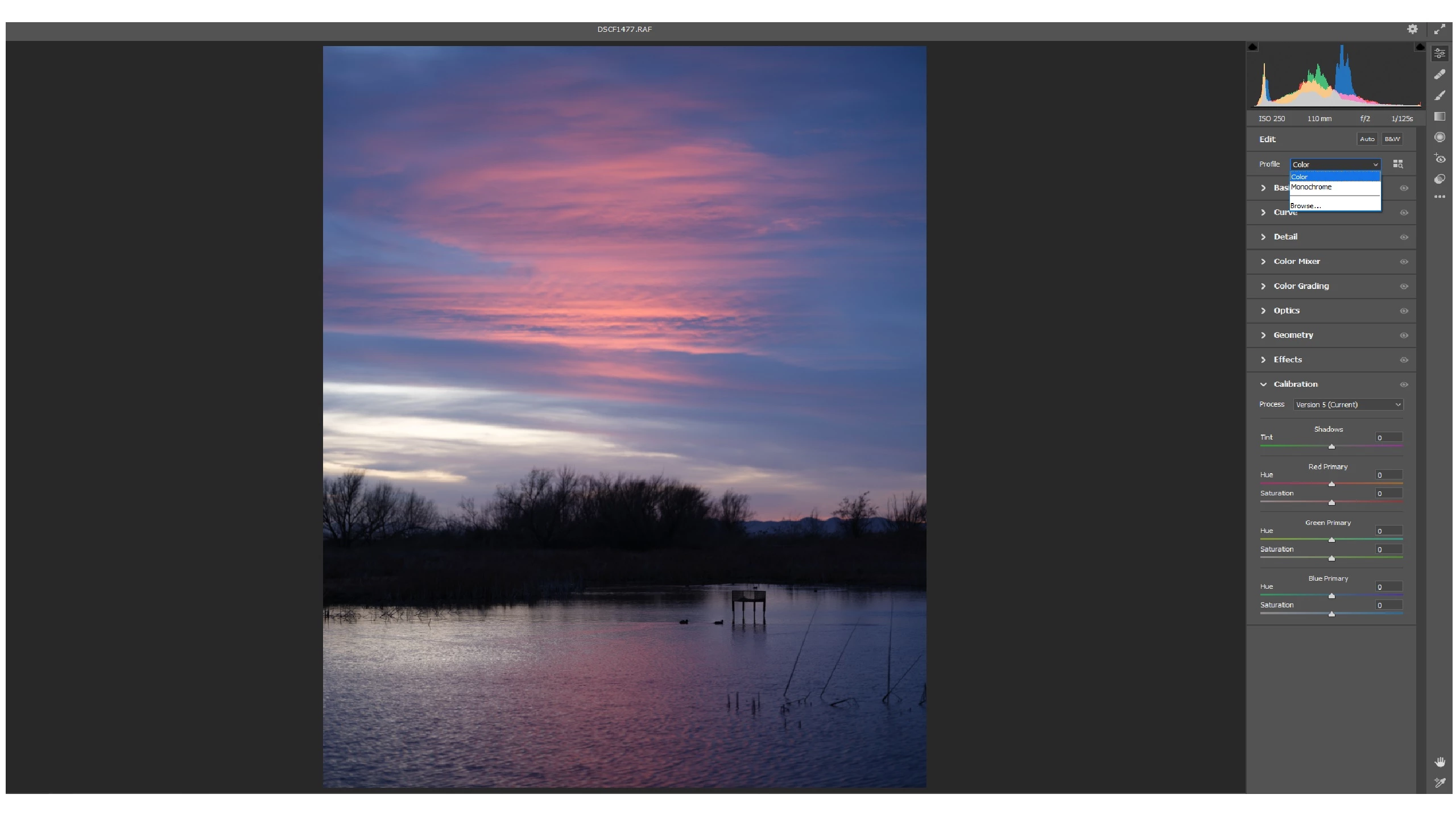Toggle highlight clipping warning in histogram
The image size is (1456, 819).
pos(1420,47)
